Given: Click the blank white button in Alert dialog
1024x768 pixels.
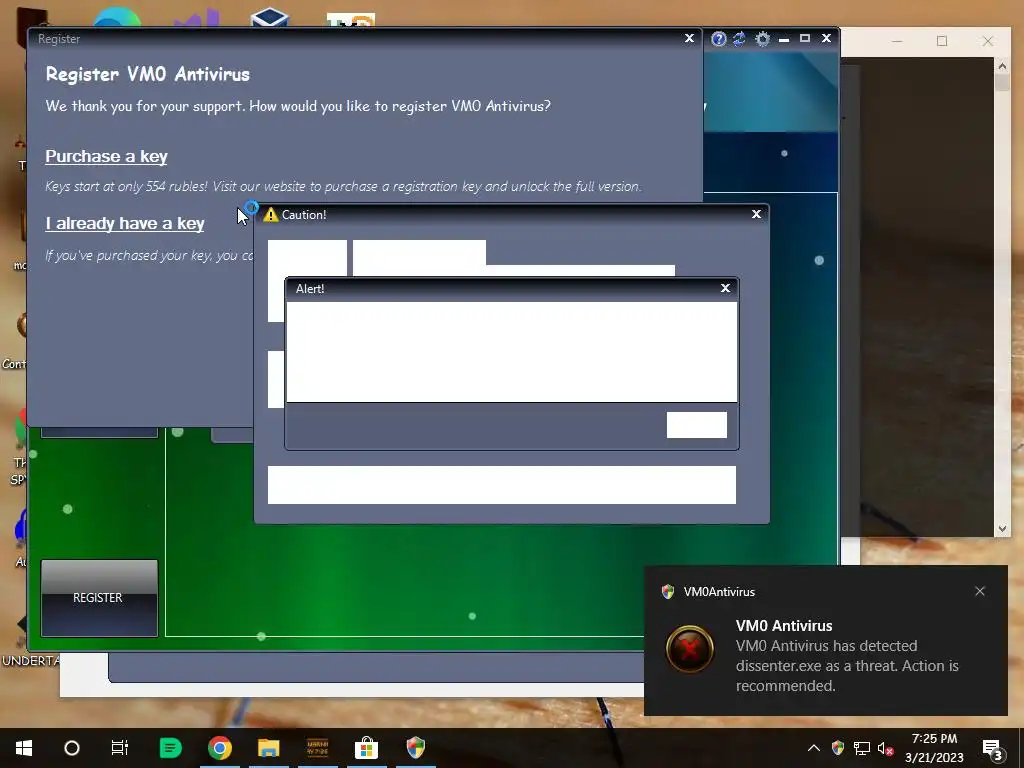Looking at the screenshot, I should coord(697,425).
